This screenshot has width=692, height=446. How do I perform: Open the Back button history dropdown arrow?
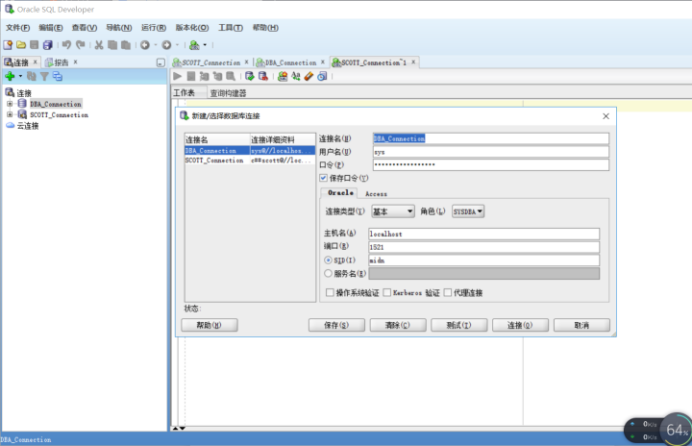[x=155, y=45]
